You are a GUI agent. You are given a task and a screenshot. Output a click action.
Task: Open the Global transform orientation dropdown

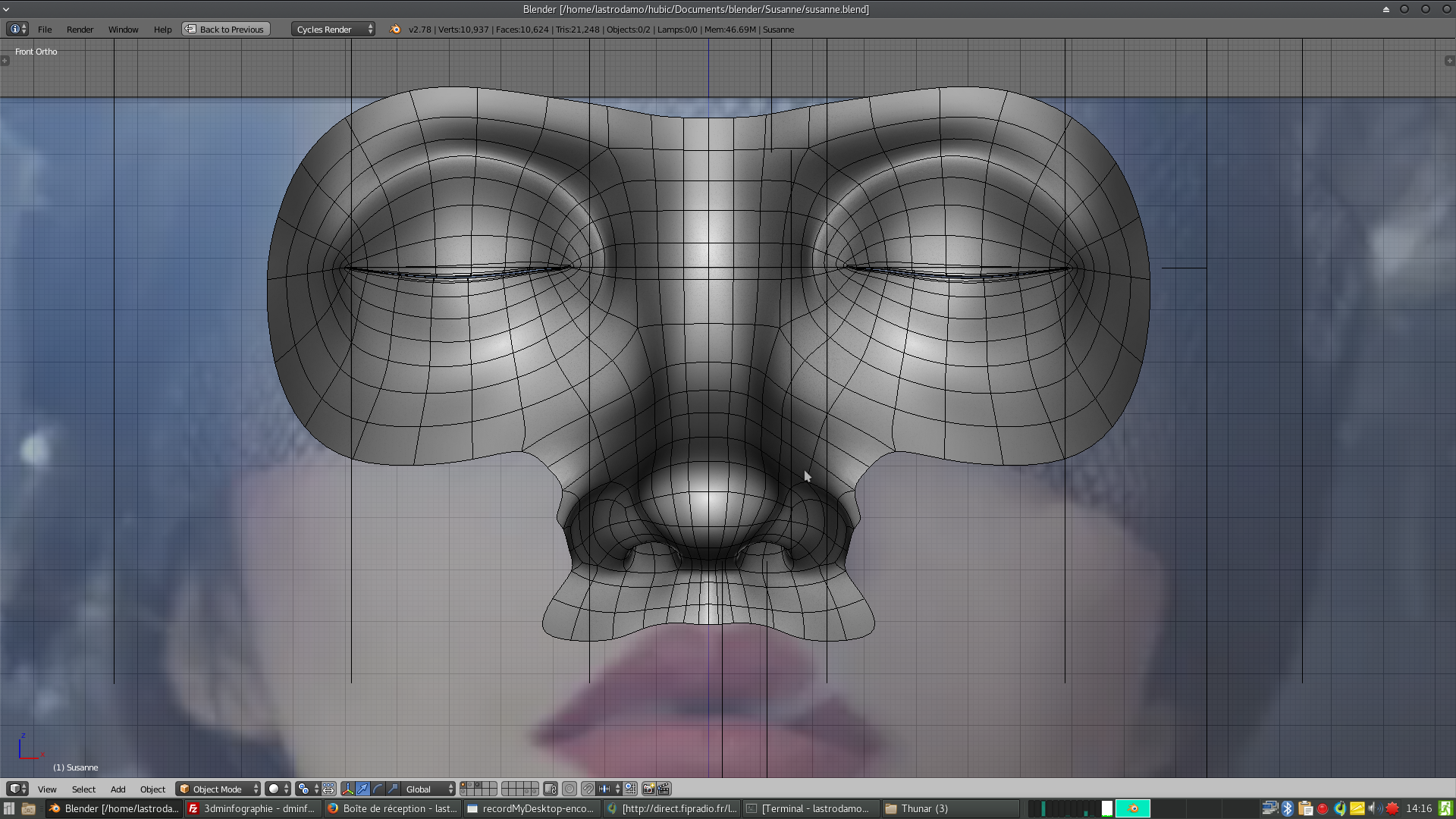tap(428, 789)
